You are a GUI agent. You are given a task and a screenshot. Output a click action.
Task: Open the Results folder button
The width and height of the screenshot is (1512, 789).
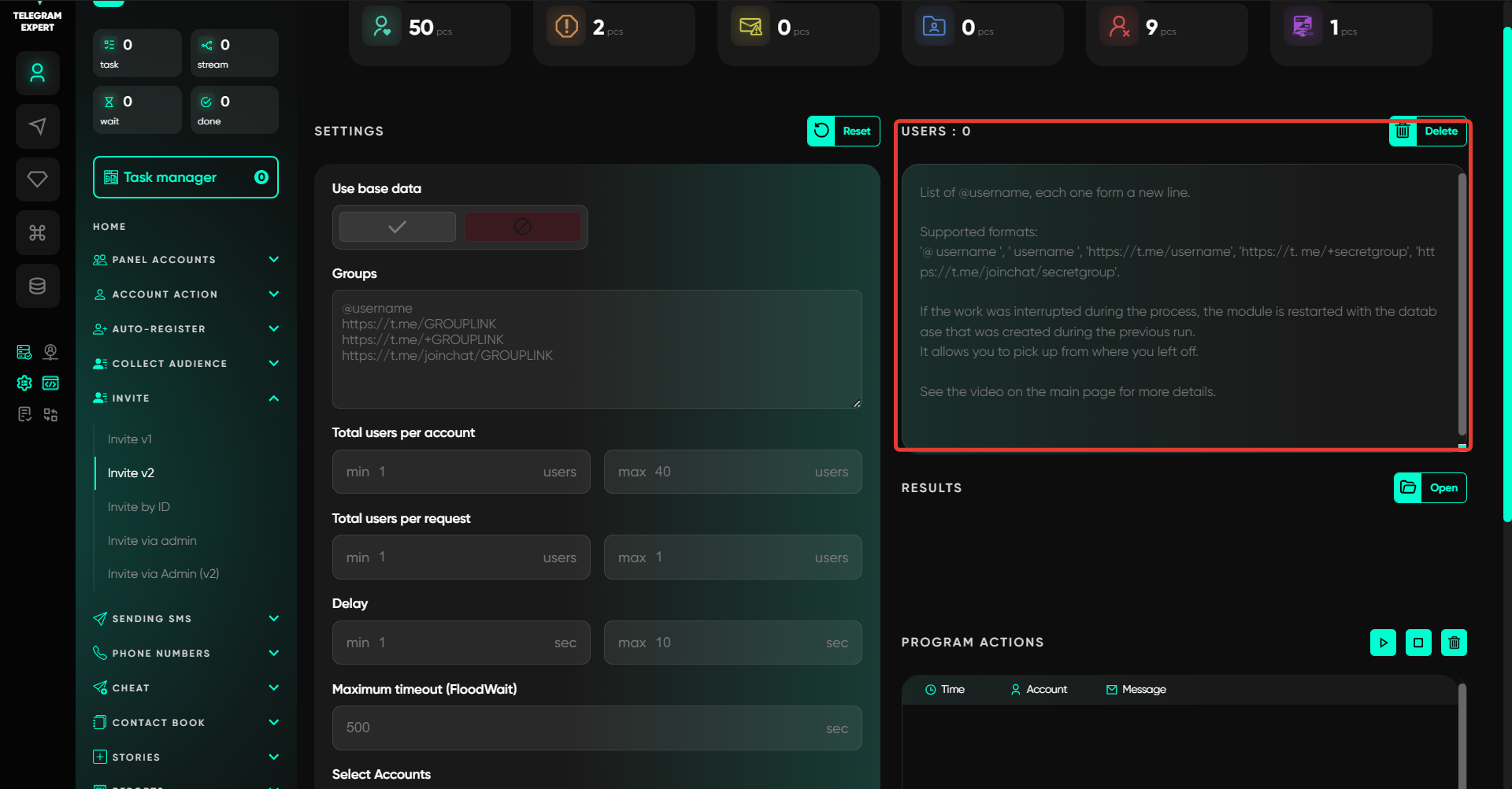[1430, 488]
